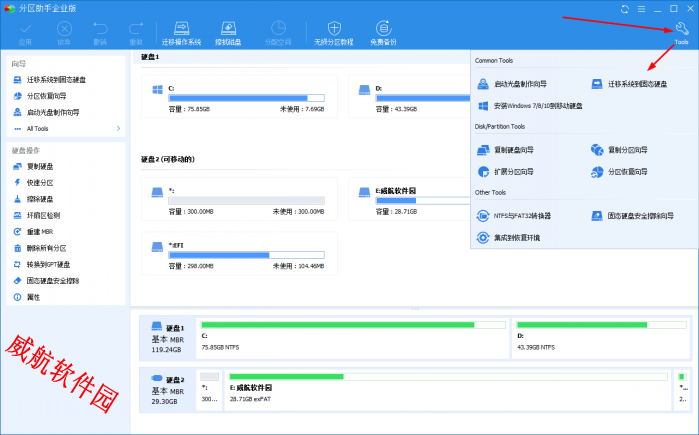Click 转换到GPT硬盘 in the sidebar
This screenshot has height=435, width=699.
(x=48, y=264)
